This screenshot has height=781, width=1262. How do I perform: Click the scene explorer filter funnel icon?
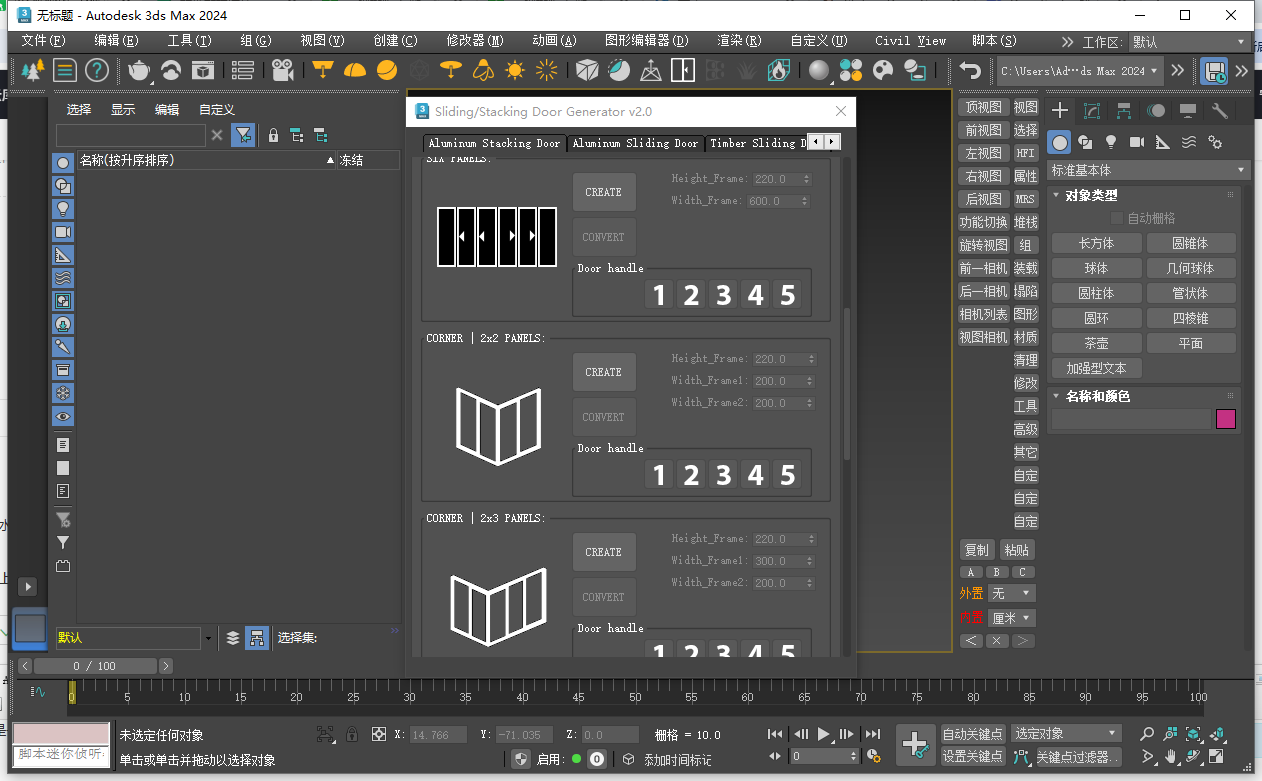[242, 135]
